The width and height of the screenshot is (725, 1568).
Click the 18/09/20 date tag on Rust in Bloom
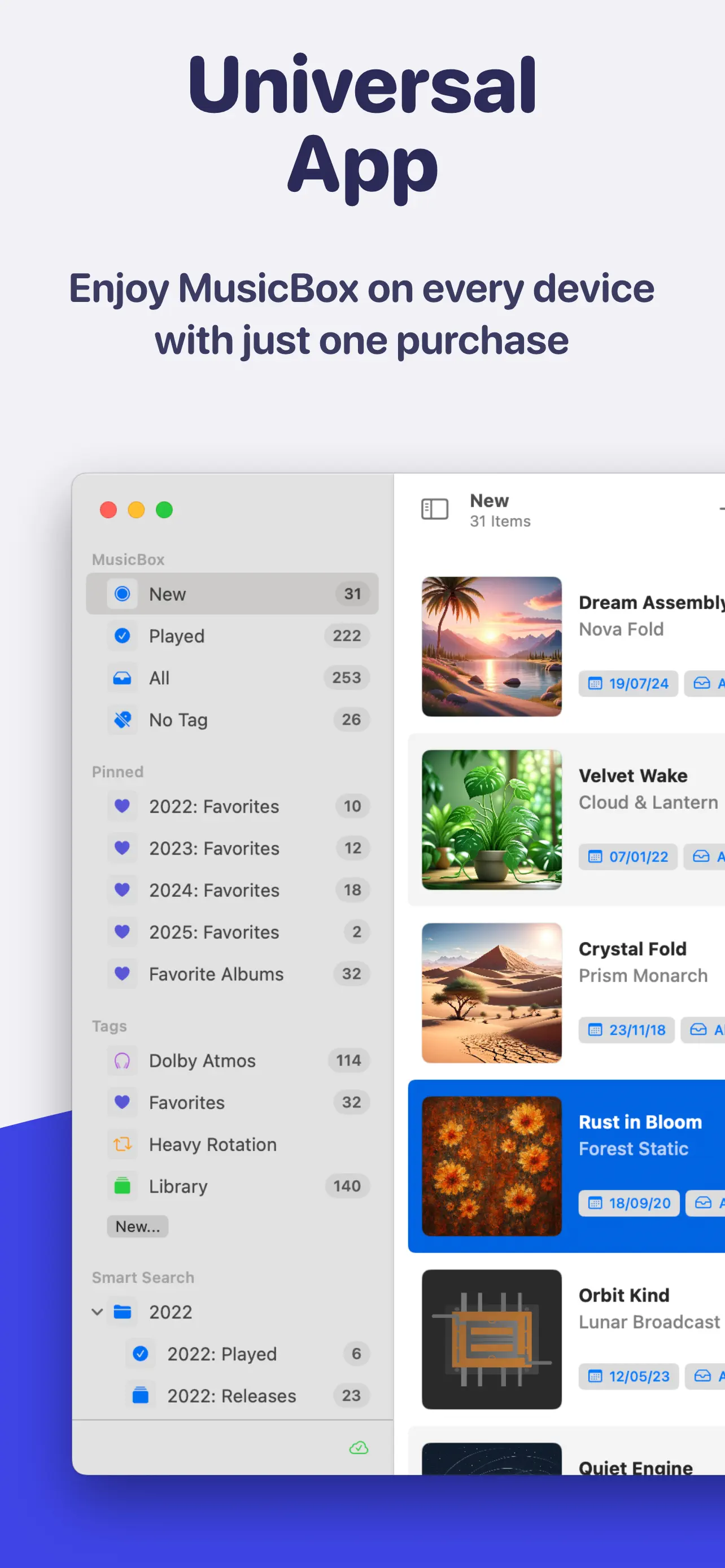point(629,1203)
